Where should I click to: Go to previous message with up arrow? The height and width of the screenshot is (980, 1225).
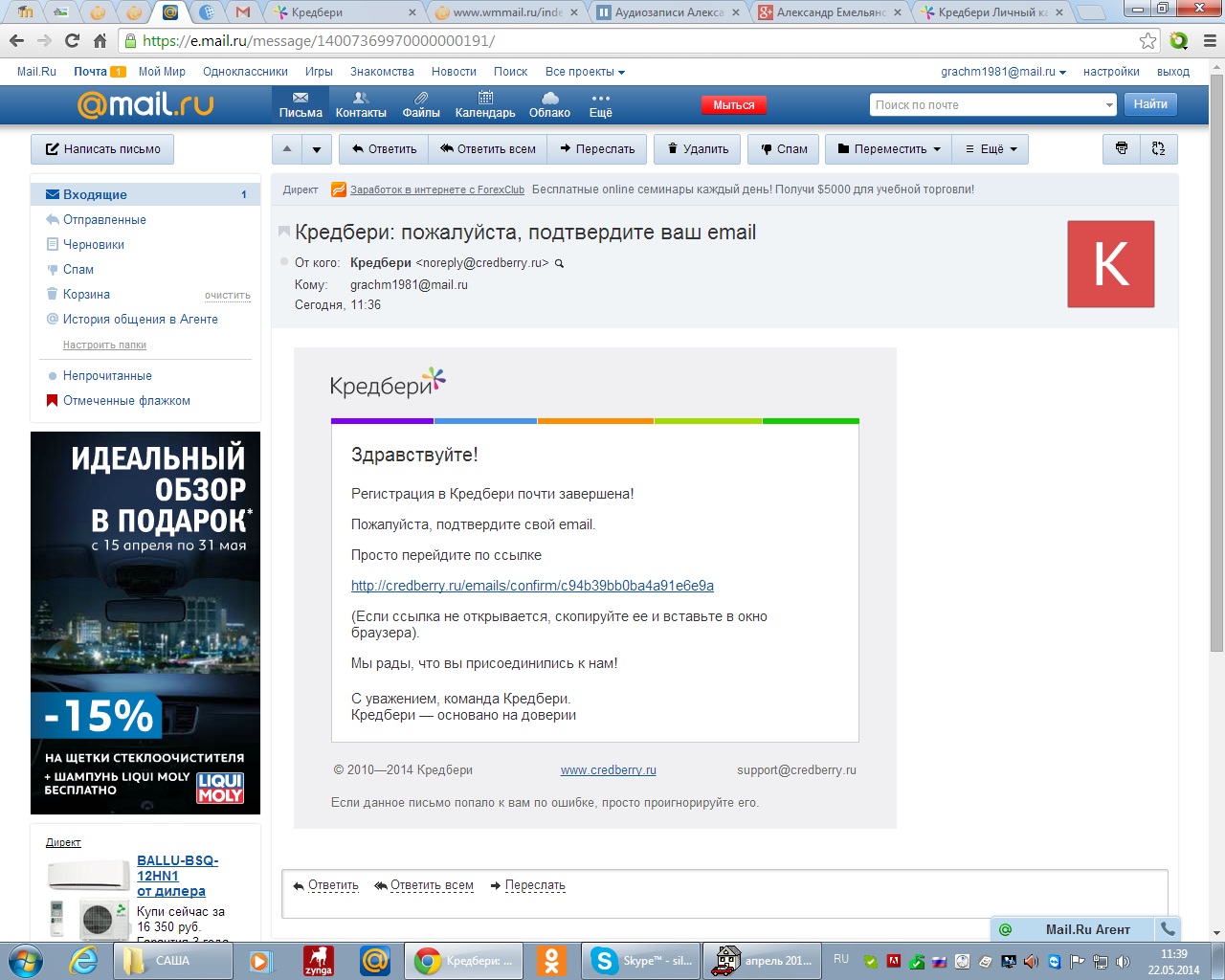tap(287, 149)
